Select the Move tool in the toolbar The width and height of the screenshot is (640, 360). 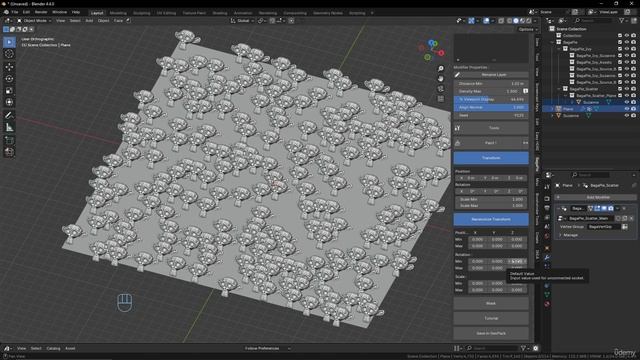(x=9, y=67)
